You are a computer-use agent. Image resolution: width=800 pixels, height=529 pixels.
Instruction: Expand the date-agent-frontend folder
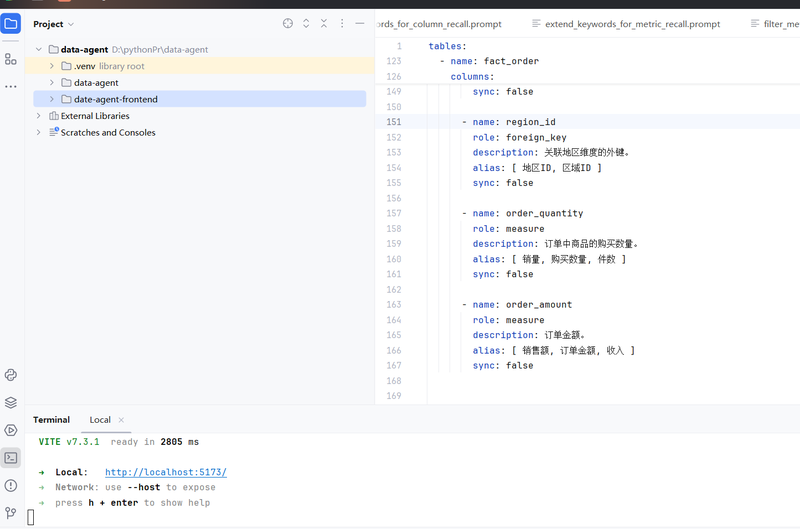52,99
